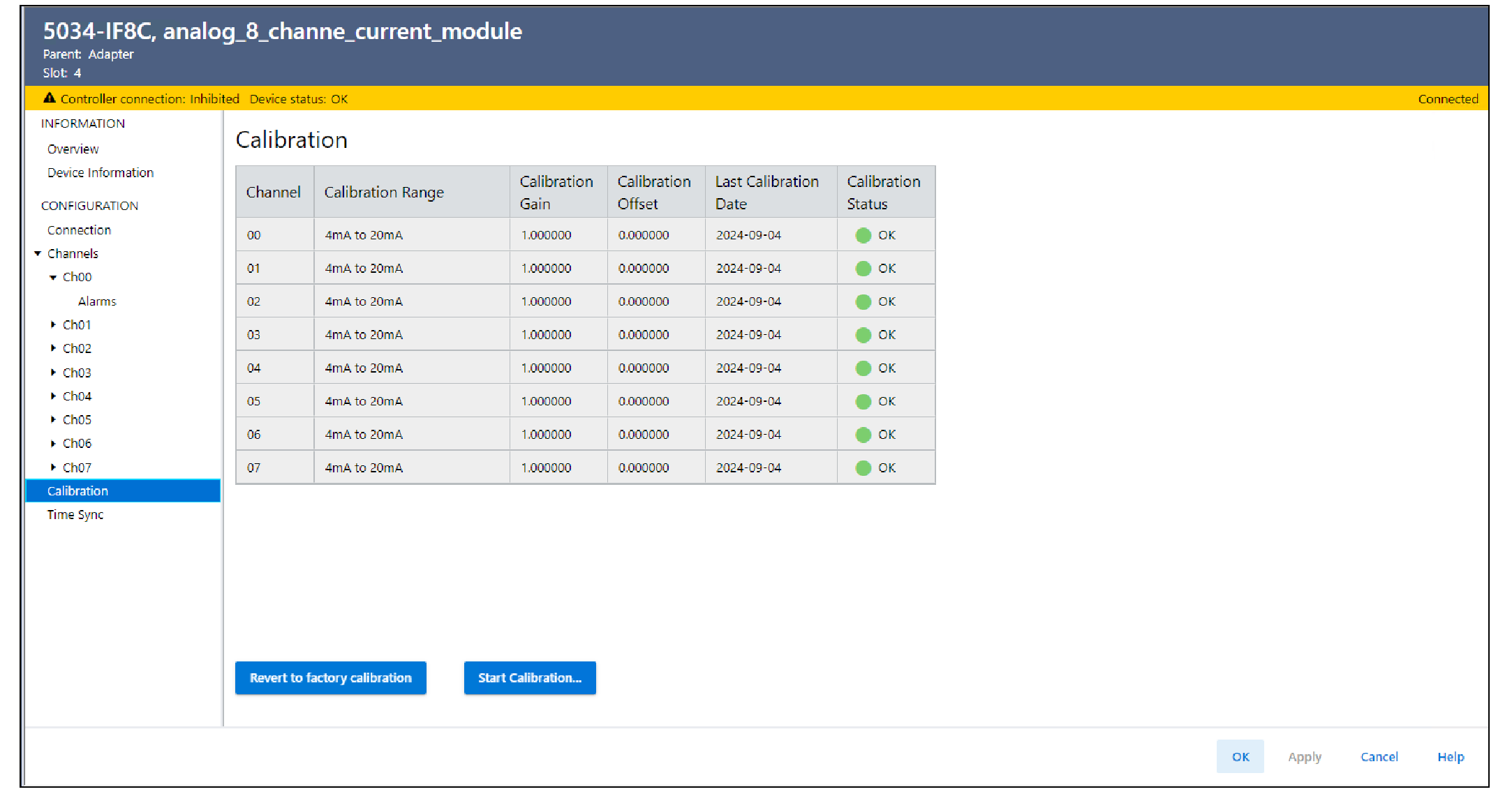Click Device status: OK text

tap(299, 99)
